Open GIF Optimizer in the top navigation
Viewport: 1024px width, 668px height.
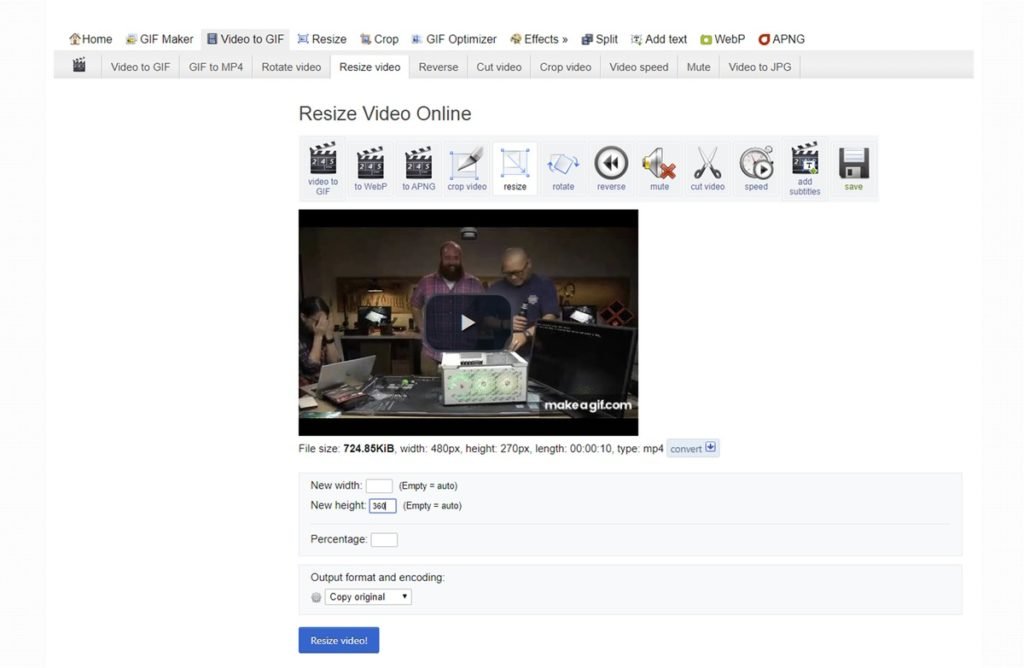(x=454, y=39)
